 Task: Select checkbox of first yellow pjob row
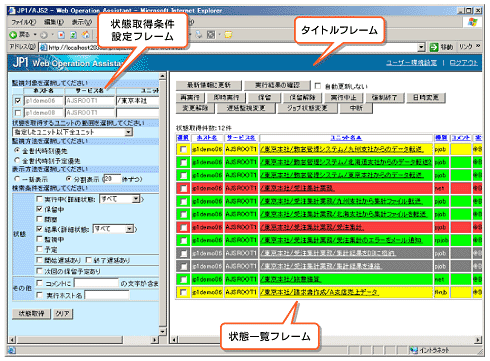tap(183, 149)
